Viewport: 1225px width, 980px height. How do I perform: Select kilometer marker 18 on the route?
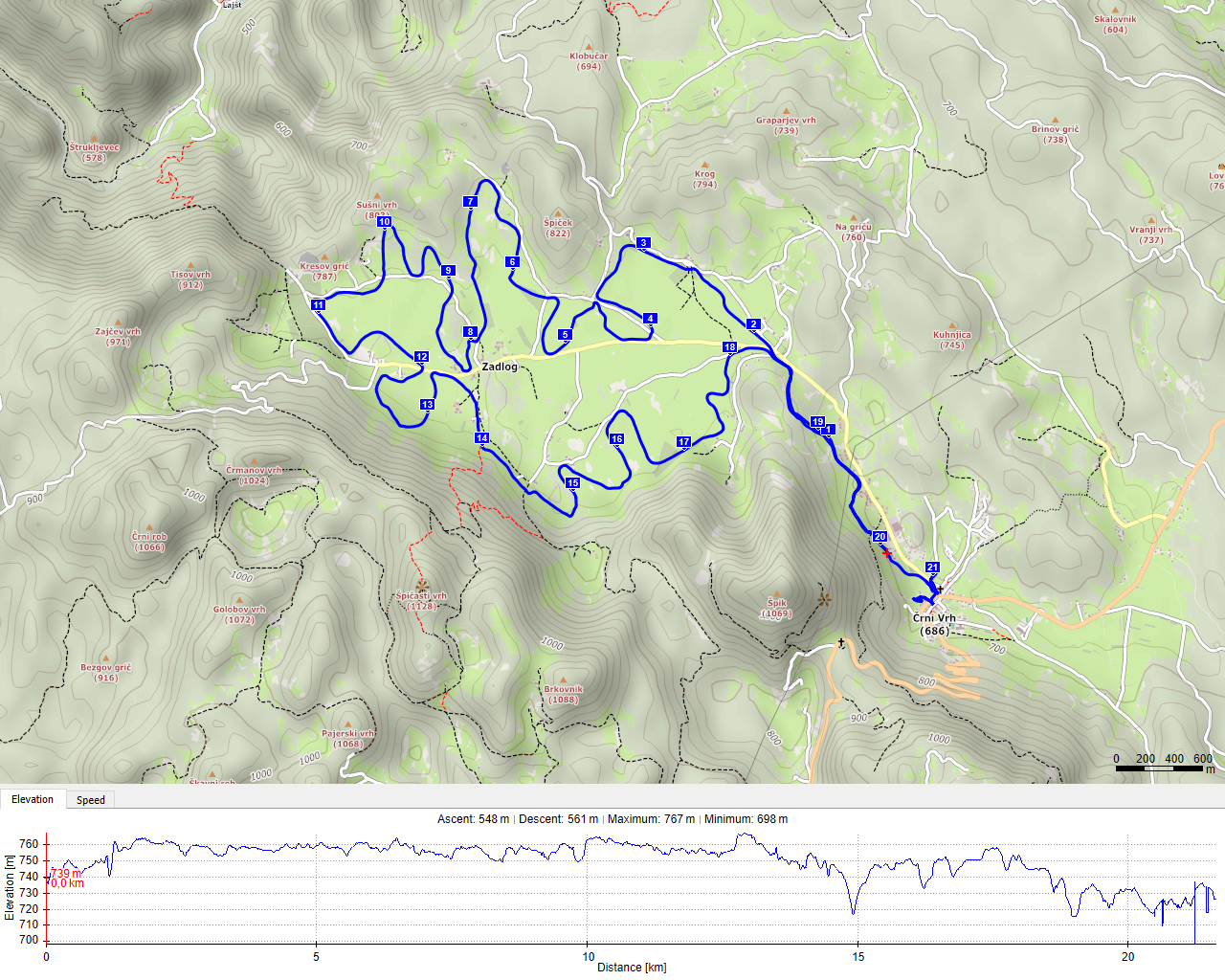tap(729, 347)
